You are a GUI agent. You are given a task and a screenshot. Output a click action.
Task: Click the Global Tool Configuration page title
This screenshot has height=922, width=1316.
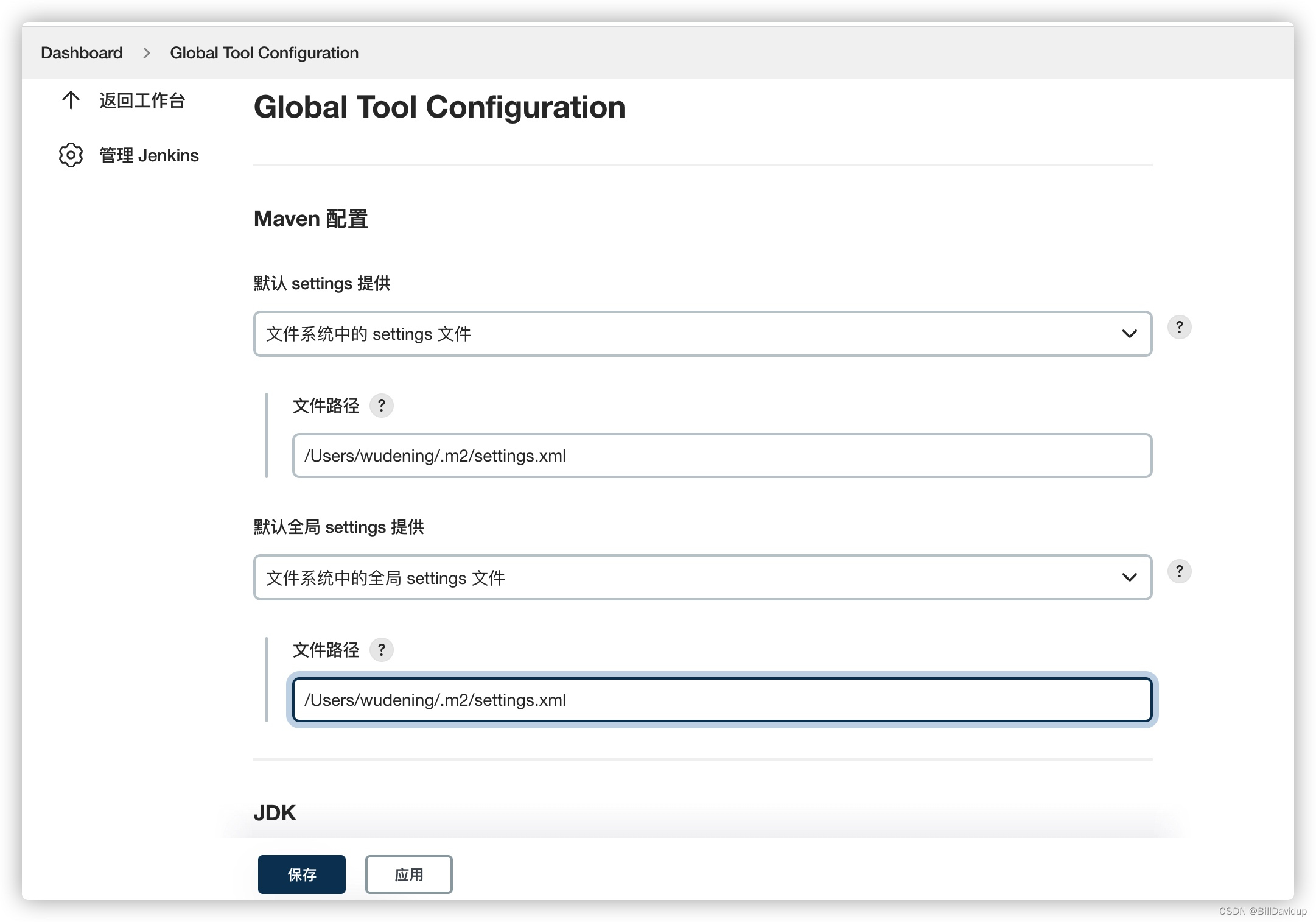click(x=439, y=107)
